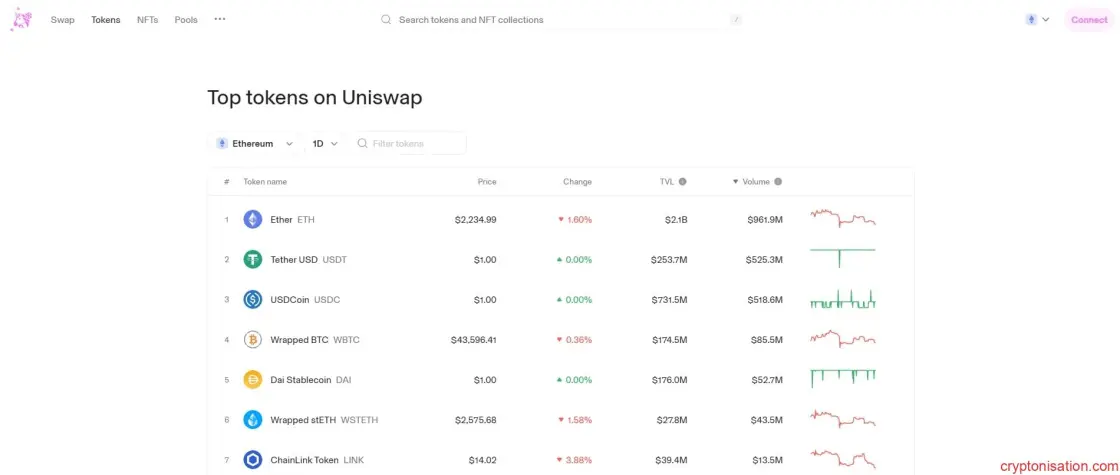Click the magnifier icon in top search bar
Viewport: 1120px width, 475px height.
[x=386, y=20]
